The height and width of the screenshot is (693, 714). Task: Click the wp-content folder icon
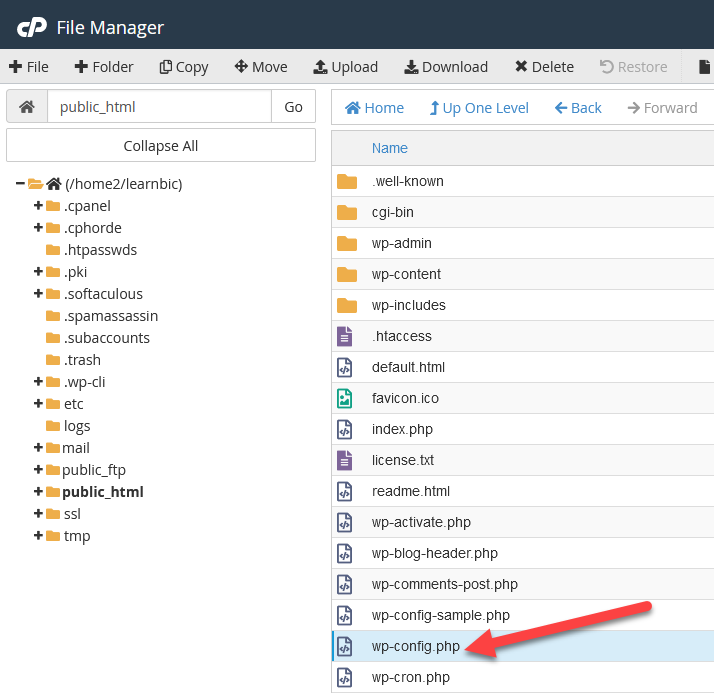pos(347,274)
